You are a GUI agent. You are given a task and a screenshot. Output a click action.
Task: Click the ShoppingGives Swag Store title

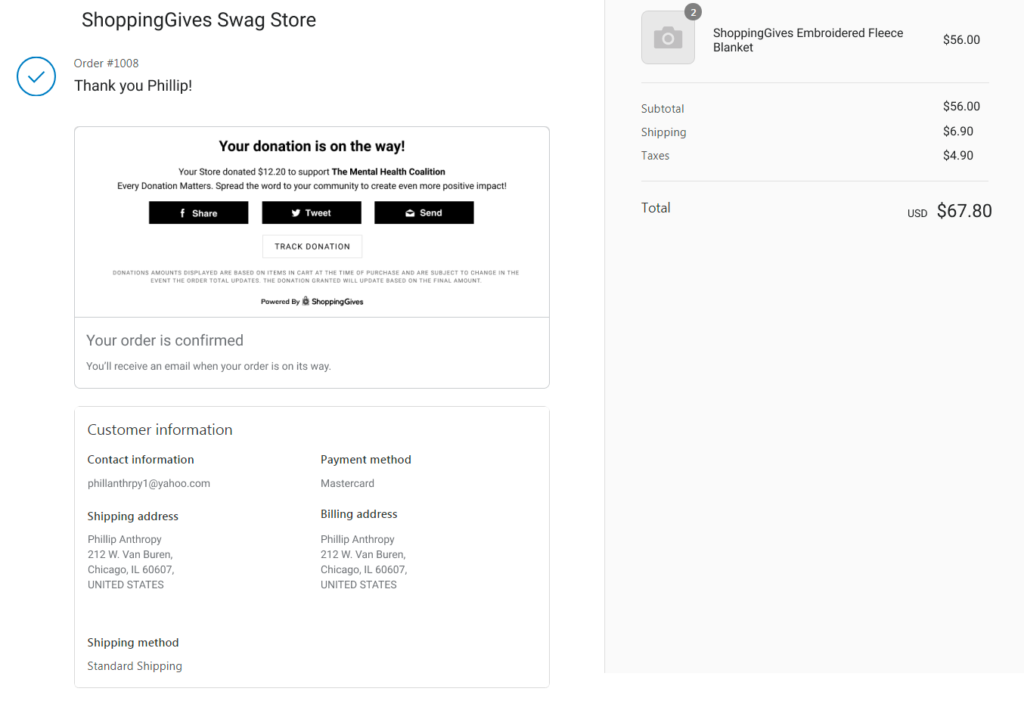[x=198, y=20]
